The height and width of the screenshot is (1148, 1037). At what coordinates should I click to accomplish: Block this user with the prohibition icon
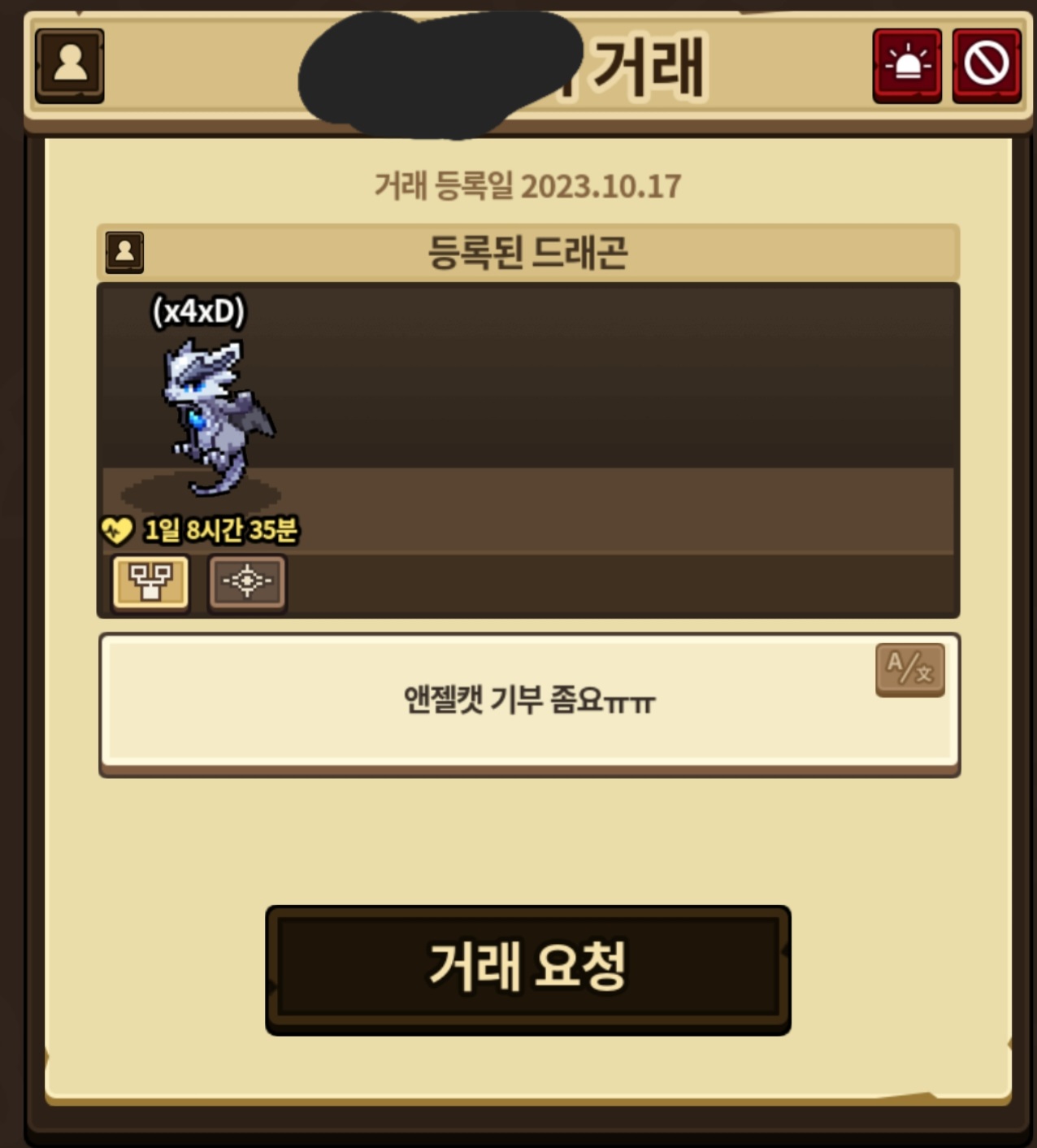987,65
